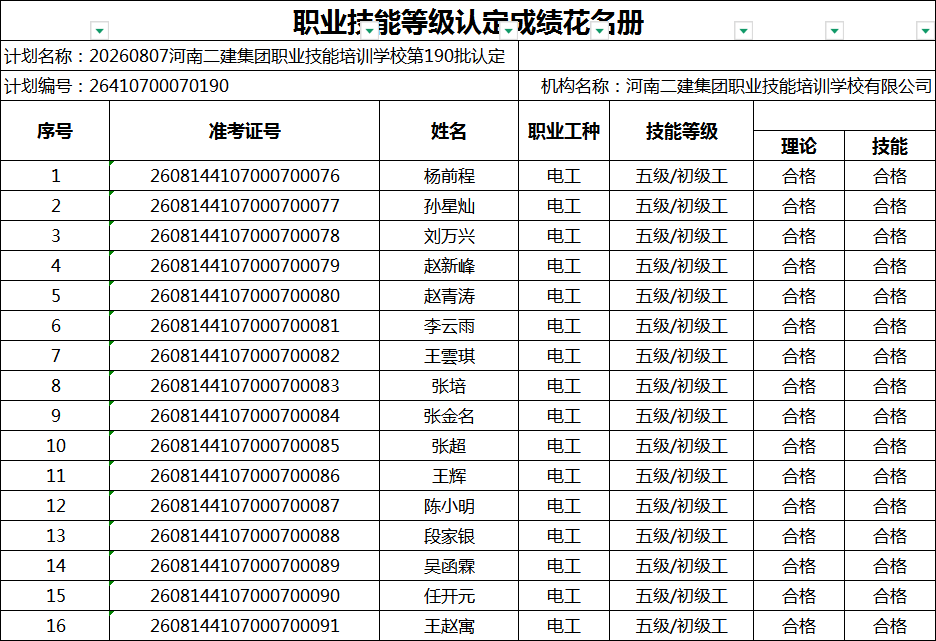Select exam number 260814410700700082
The height and width of the screenshot is (641, 936).
(245, 356)
